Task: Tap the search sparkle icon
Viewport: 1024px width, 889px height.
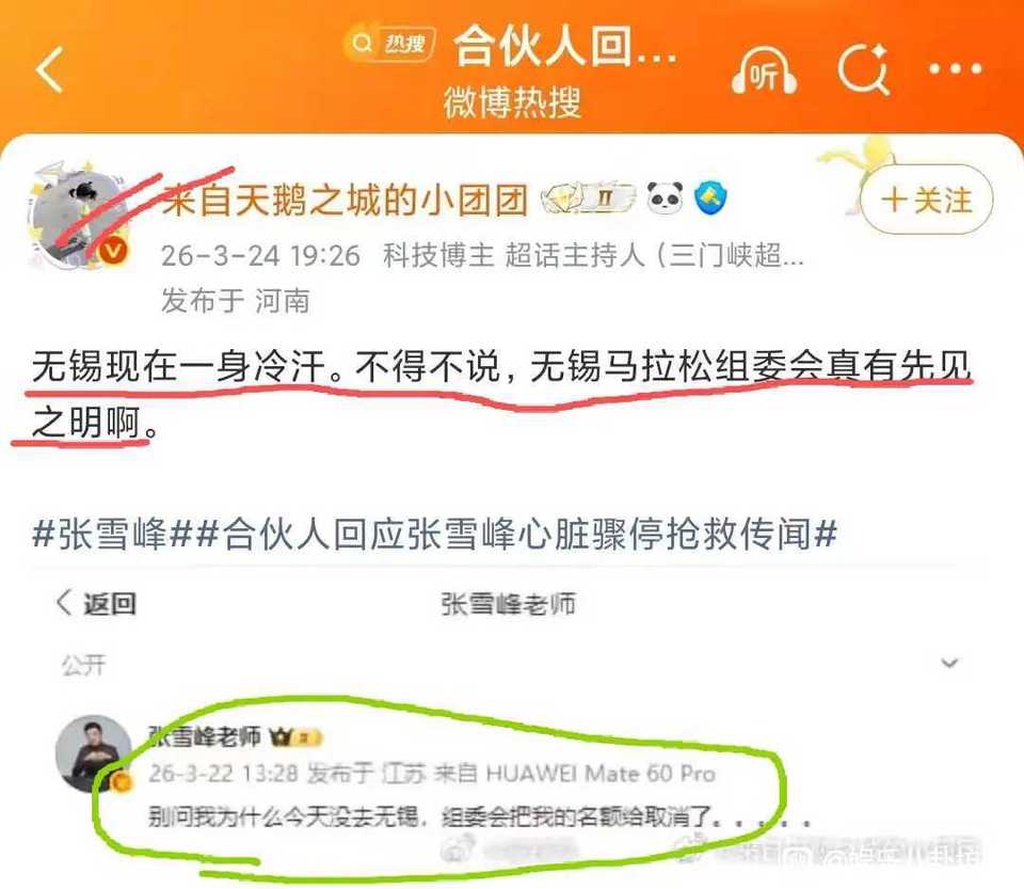Action: coord(864,69)
